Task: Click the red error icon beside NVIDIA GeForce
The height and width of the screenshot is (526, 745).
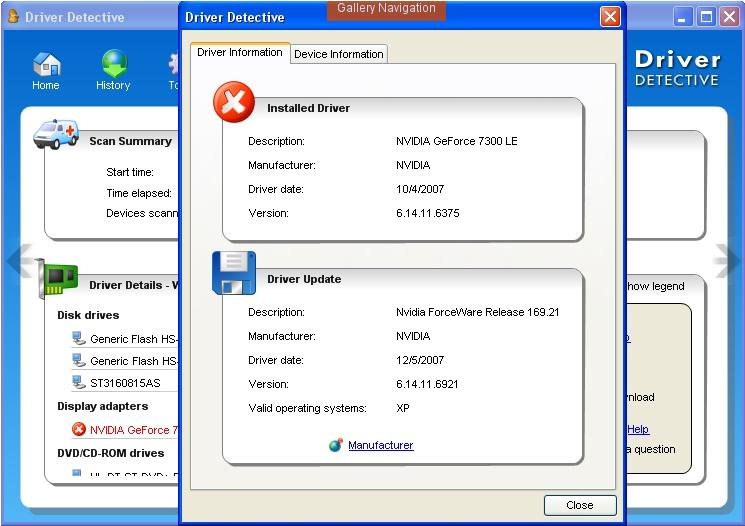Action: pyautogui.click(x=79, y=430)
